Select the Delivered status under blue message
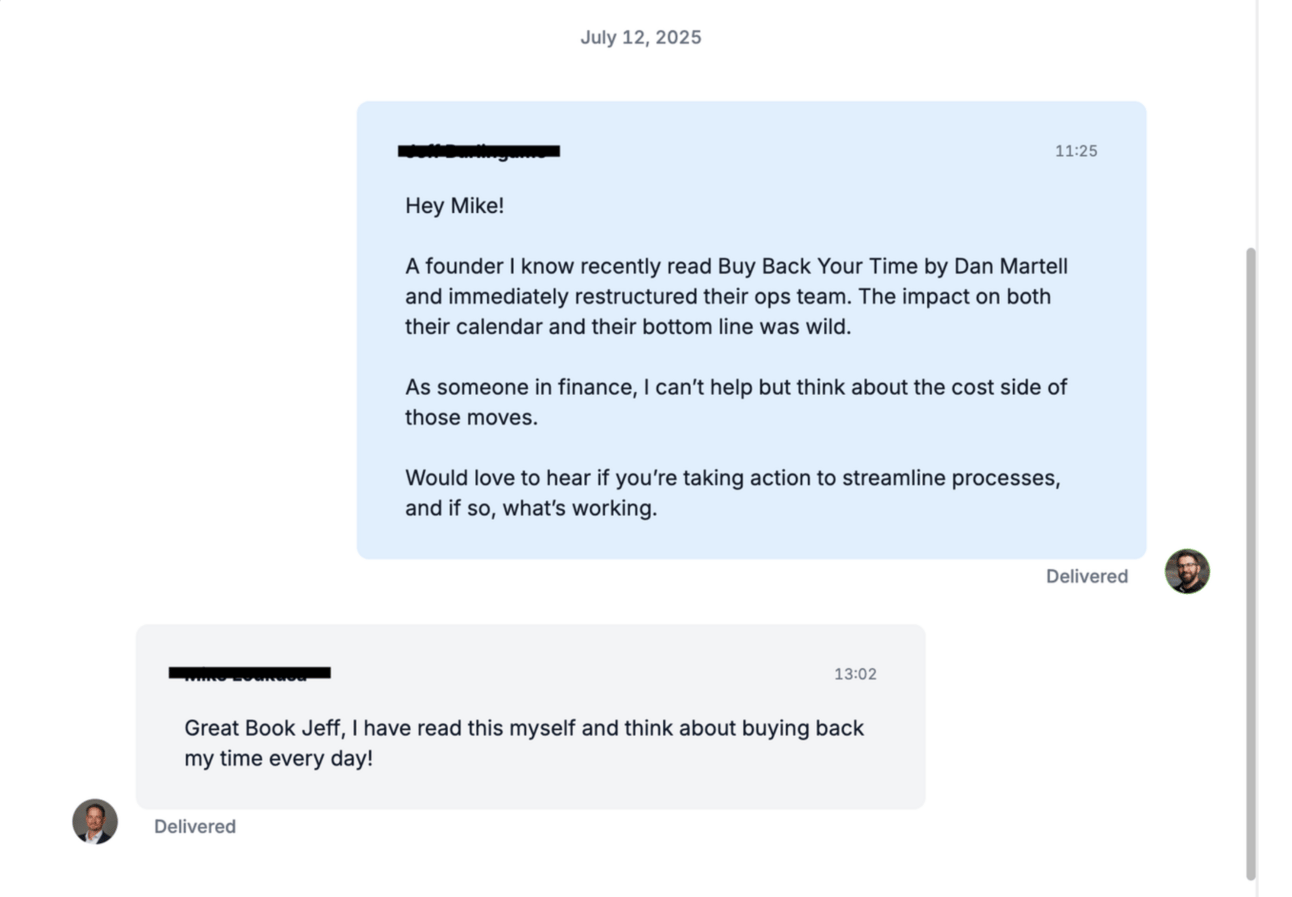The width and height of the screenshot is (1292, 897). (x=1087, y=576)
